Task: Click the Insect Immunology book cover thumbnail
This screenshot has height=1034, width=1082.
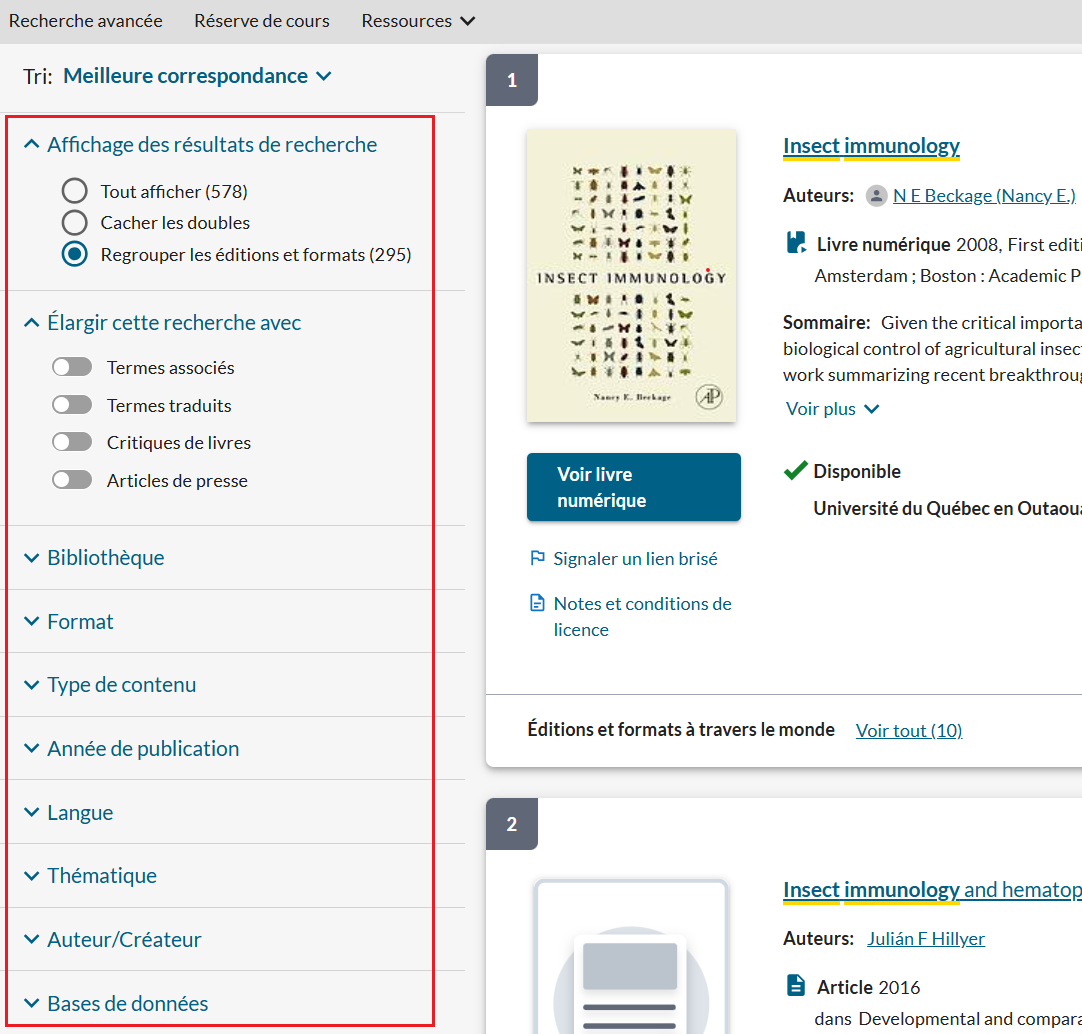Action: [631, 276]
